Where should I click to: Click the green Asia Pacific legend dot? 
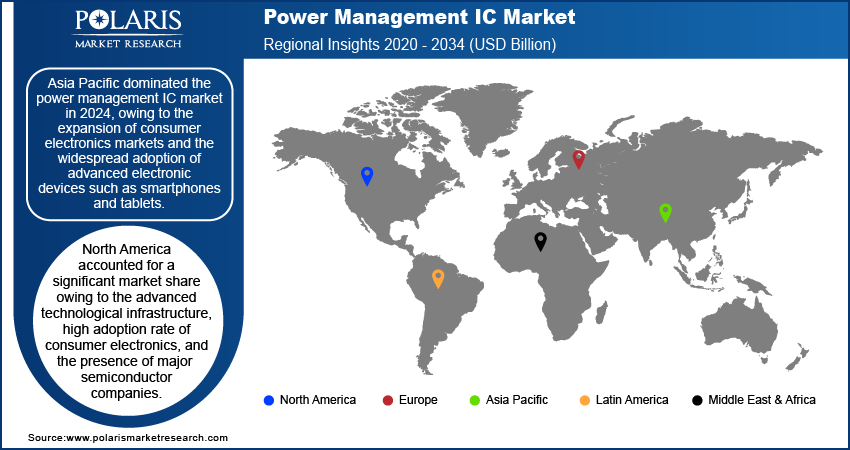click(x=474, y=401)
